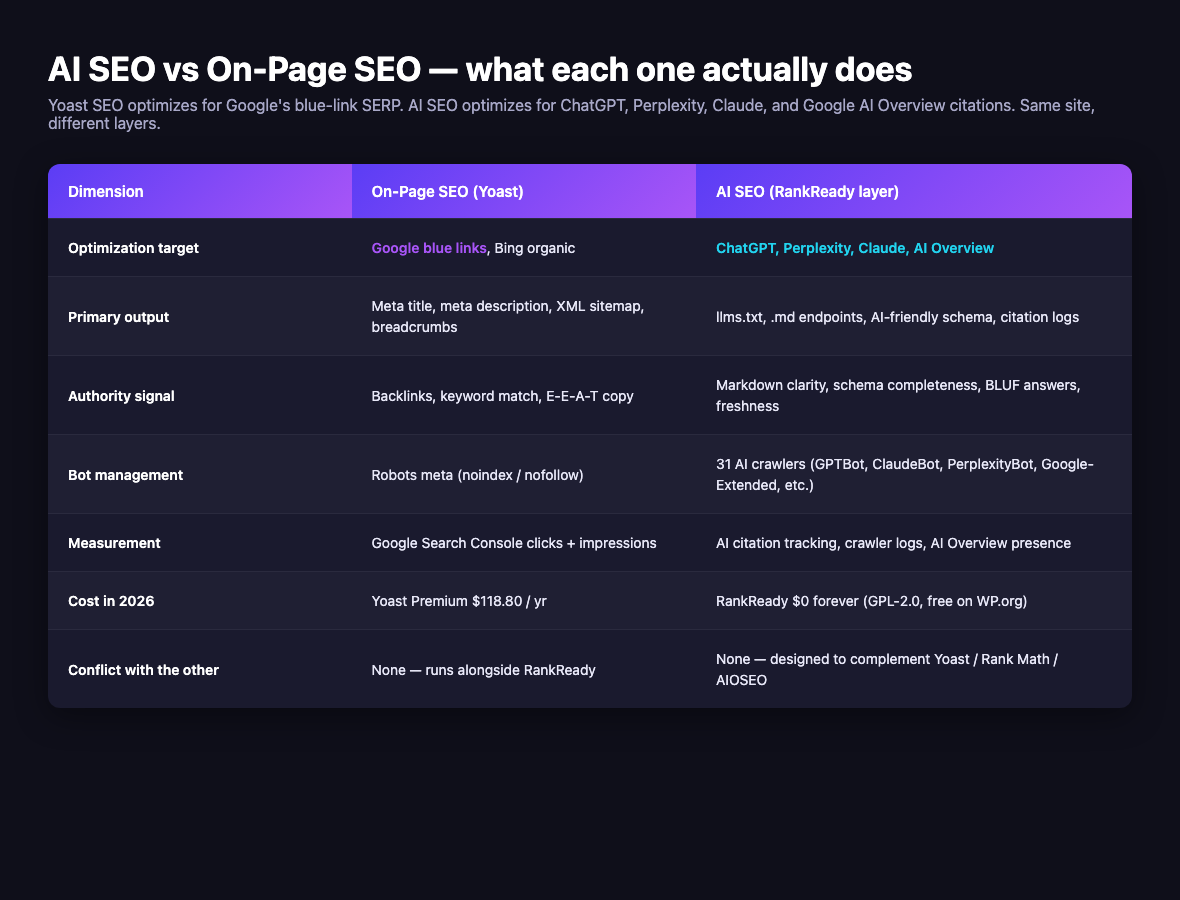Click the purple 'Google blue links' text
1180x900 pixels.
point(429,248)
